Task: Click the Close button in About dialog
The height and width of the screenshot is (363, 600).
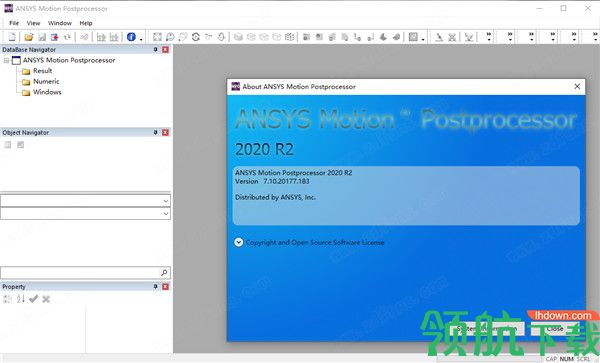Action: click(x=555, y=329)
